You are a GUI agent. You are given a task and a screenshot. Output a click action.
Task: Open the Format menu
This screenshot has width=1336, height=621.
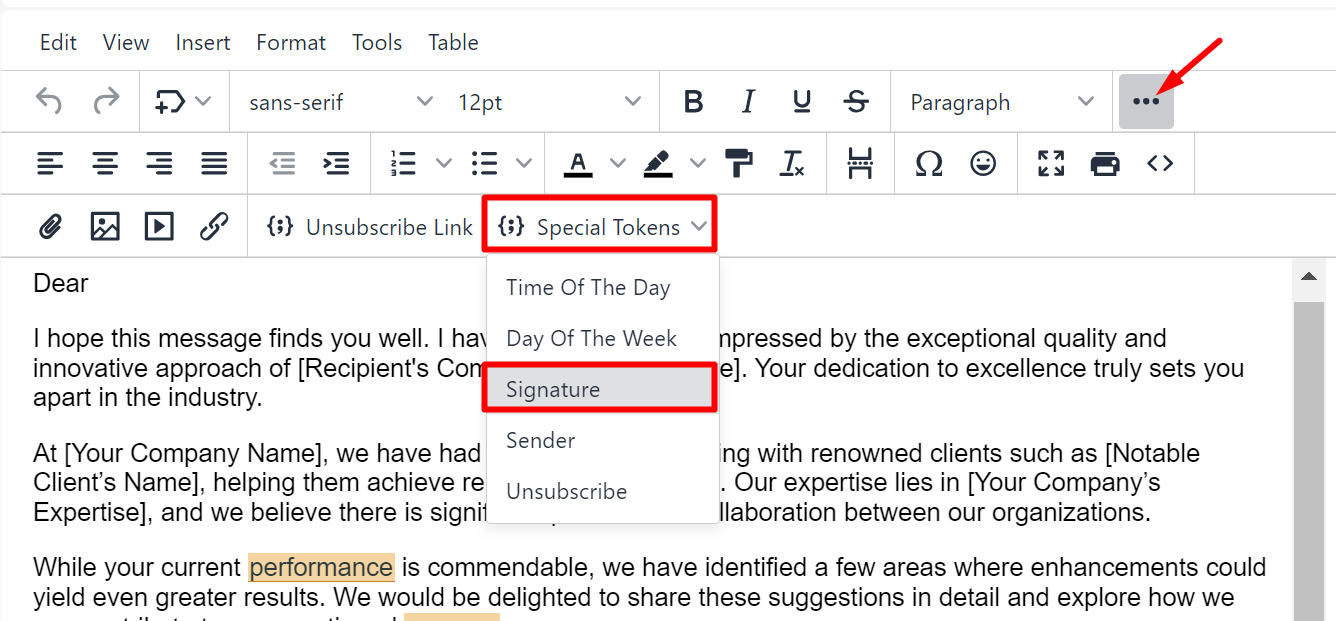[x=291, y=42]
